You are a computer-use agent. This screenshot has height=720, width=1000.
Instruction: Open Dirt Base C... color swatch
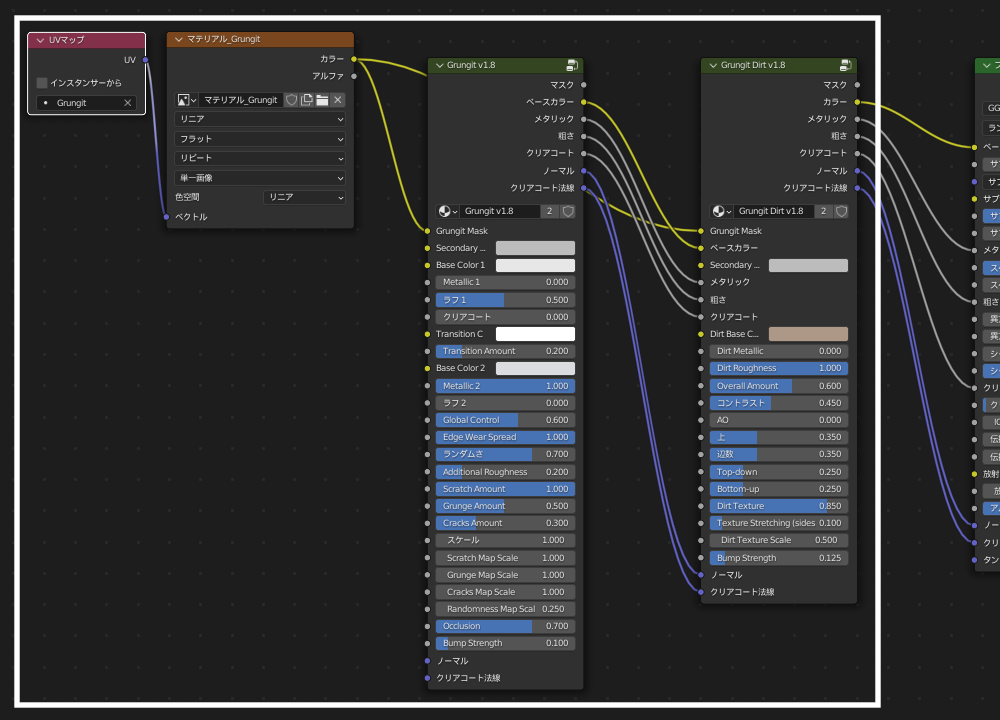(x=808, y=334)
